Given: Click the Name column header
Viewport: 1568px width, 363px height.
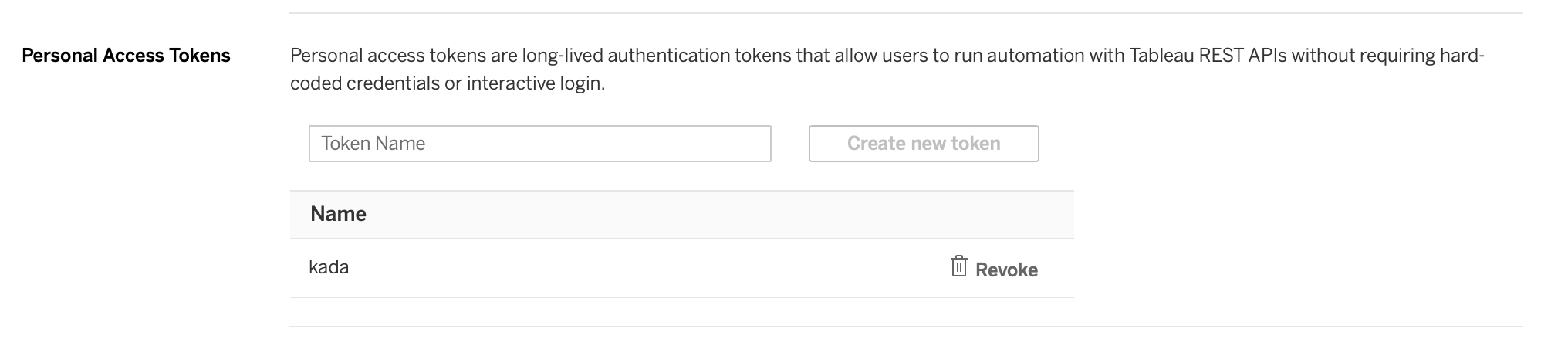Looking at the screenshot, I should click(x=338, y=214).
